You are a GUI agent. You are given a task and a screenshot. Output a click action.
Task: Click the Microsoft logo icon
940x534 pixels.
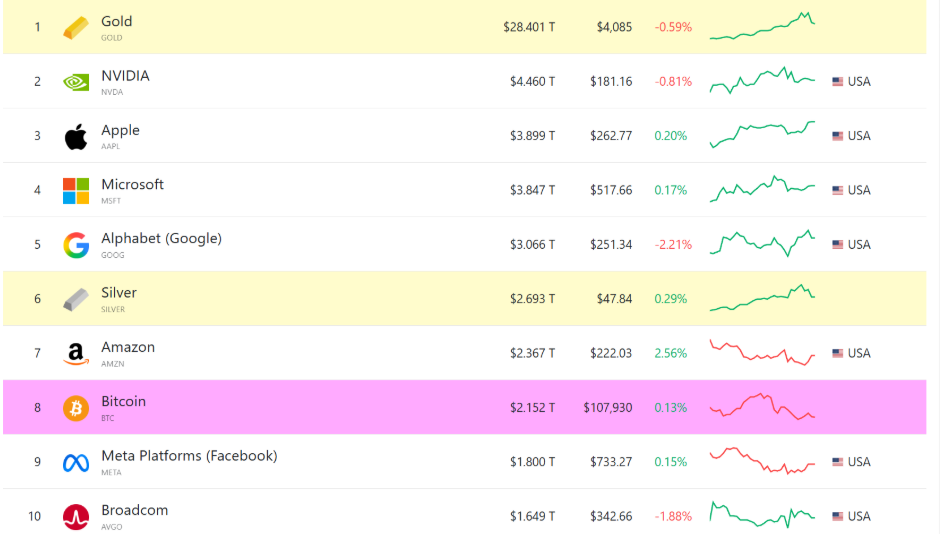pos(76,190)
